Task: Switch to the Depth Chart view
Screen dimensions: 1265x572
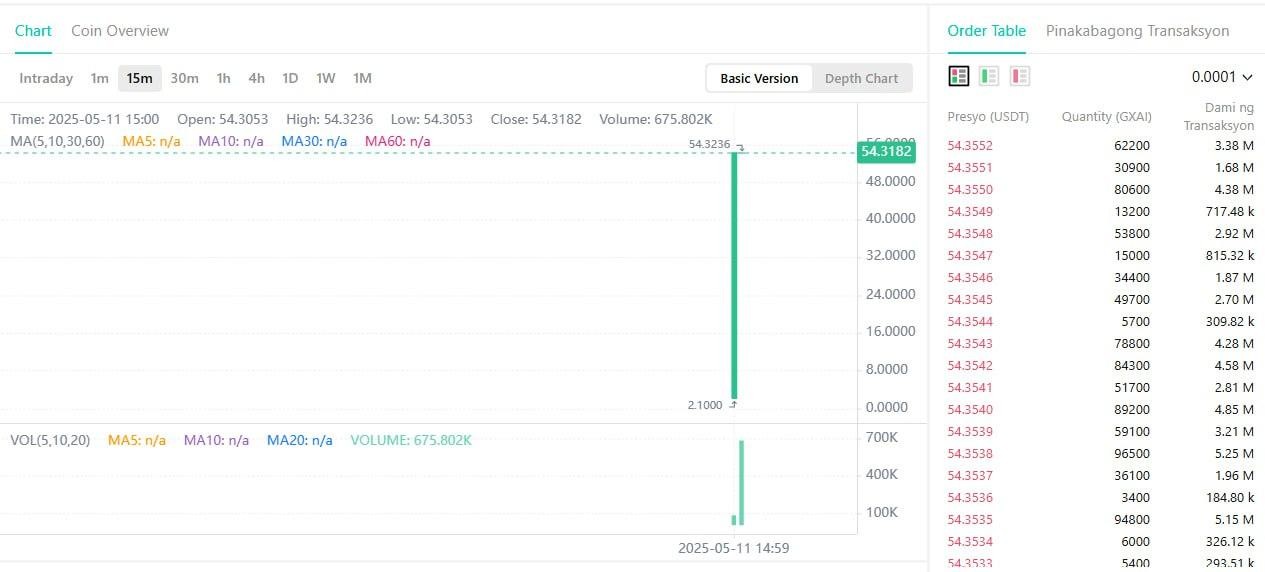Action: (x=860, y=78)
